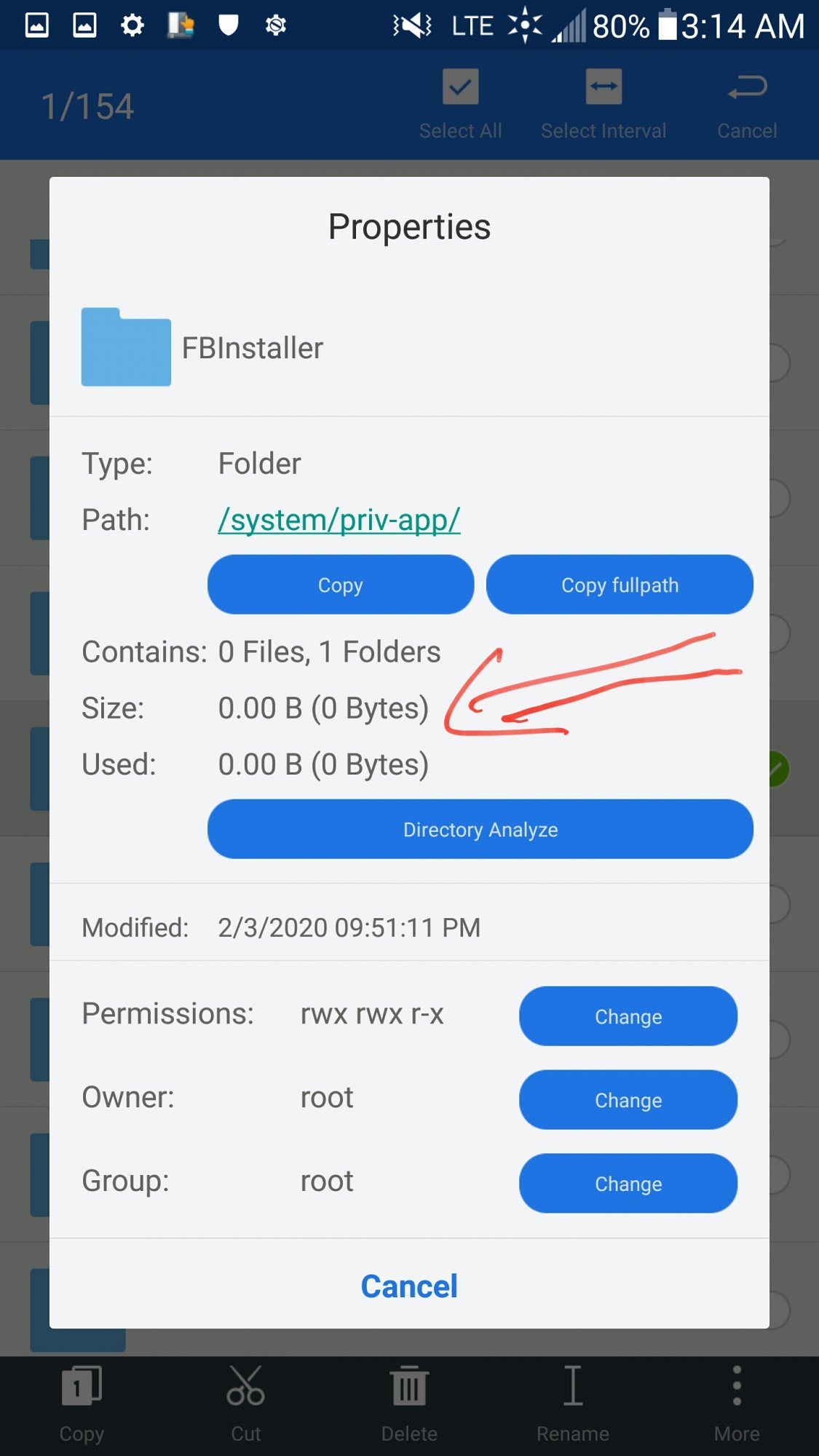The height and width of the screenshot is (1456, 819).
Task: Tap the Cancel return-arrow icon in header
Action: click(747, 87)
